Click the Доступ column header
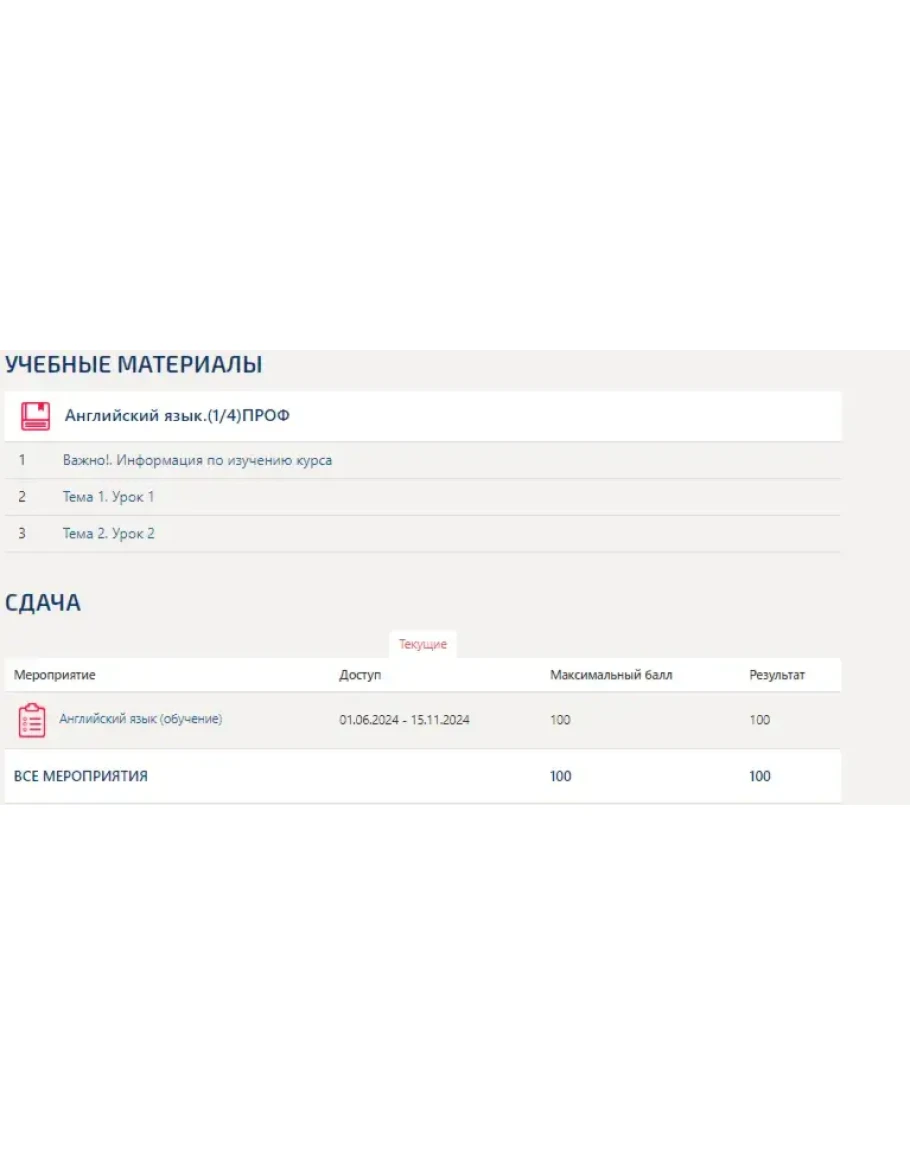 (360, 675)
